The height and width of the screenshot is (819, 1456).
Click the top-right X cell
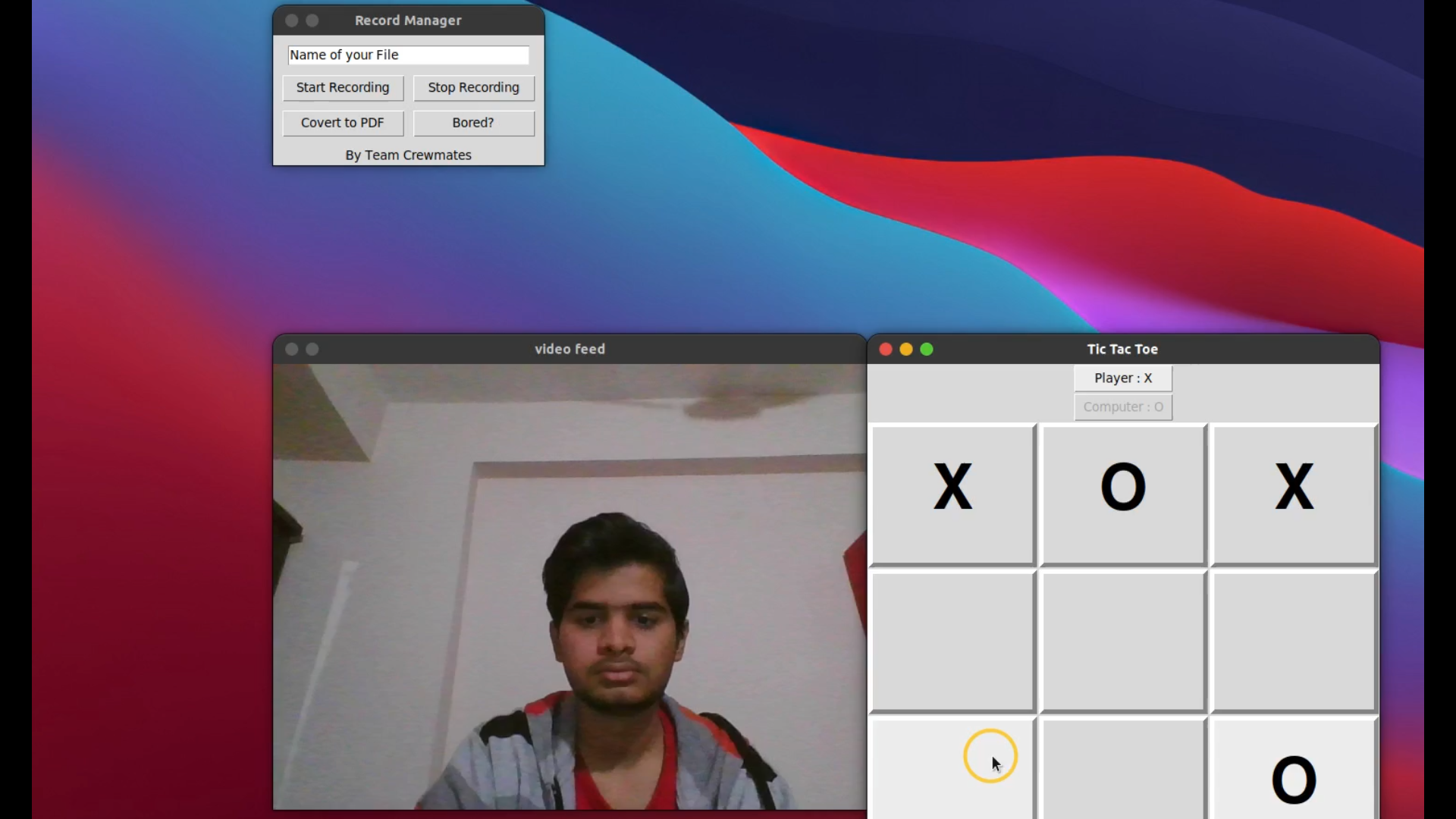[1294, 494]
